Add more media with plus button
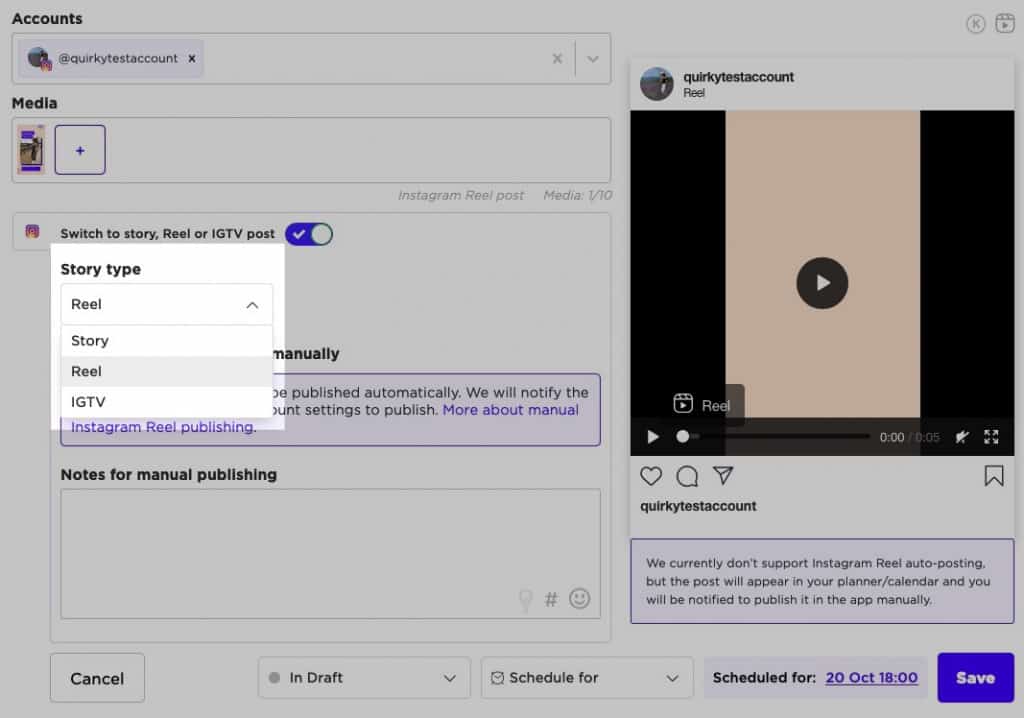Image resolution: width=1024 pixels, height=718 pixels. click(x=80, y=150)
